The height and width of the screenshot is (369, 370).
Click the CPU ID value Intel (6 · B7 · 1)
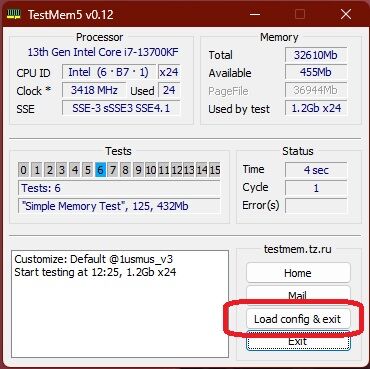(x=109, y=72)
